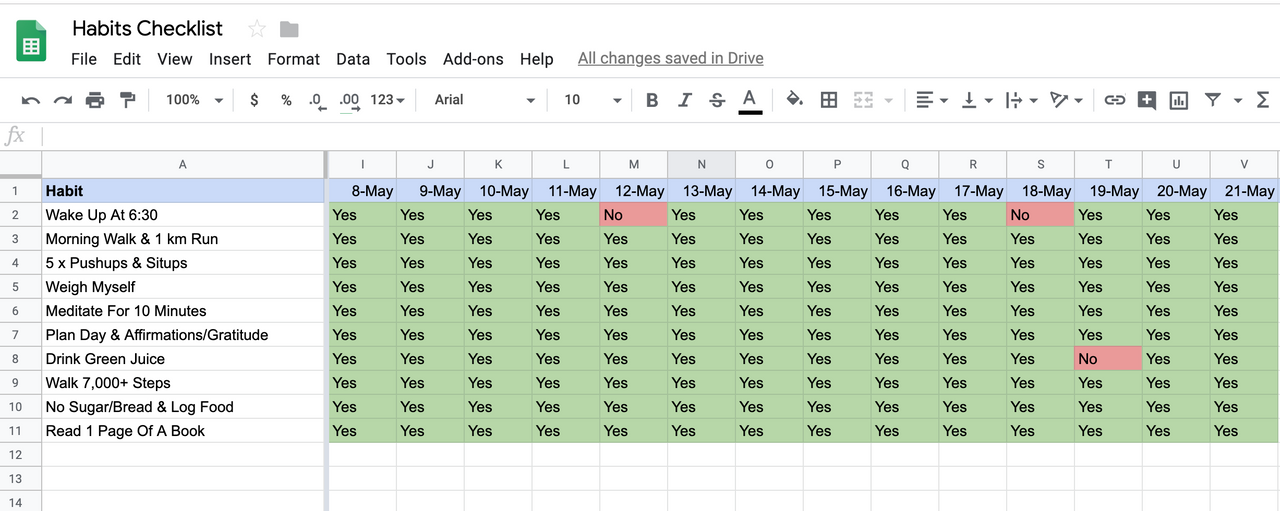Open the Borders grid icon

828,100
